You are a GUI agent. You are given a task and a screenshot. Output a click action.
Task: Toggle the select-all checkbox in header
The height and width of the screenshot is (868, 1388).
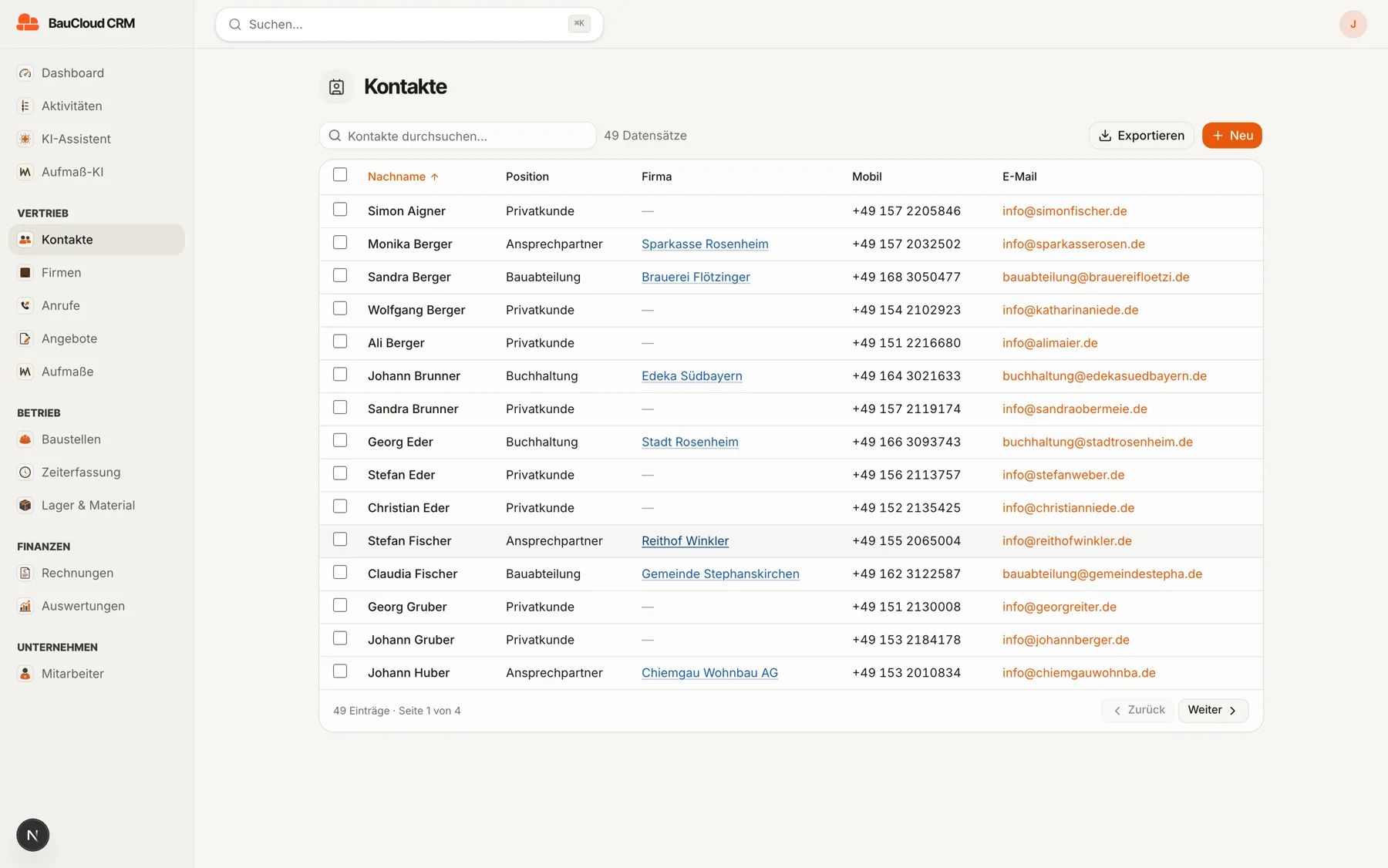pyautogui.click(x=340, y=175)
